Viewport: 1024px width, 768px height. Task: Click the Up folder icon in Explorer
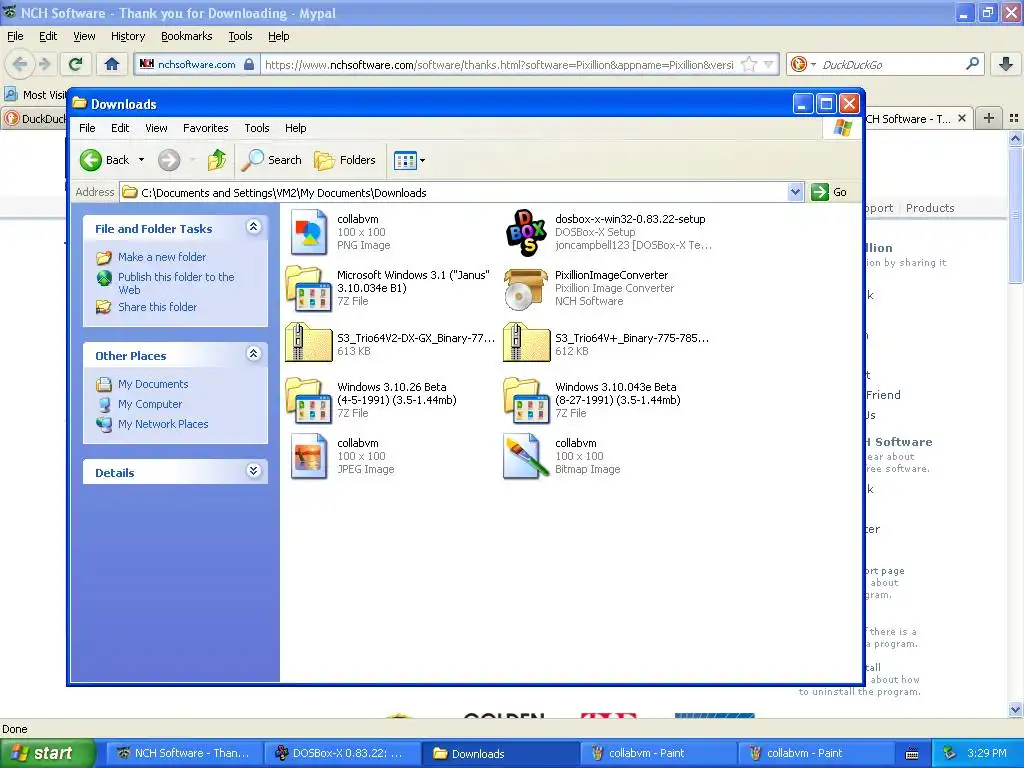(217, 160)
